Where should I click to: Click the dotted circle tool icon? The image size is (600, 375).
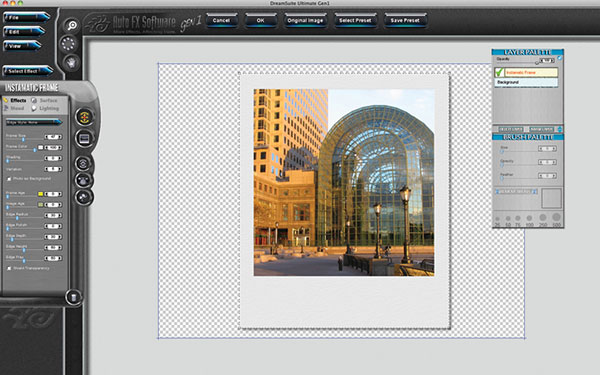click(69, 44)
